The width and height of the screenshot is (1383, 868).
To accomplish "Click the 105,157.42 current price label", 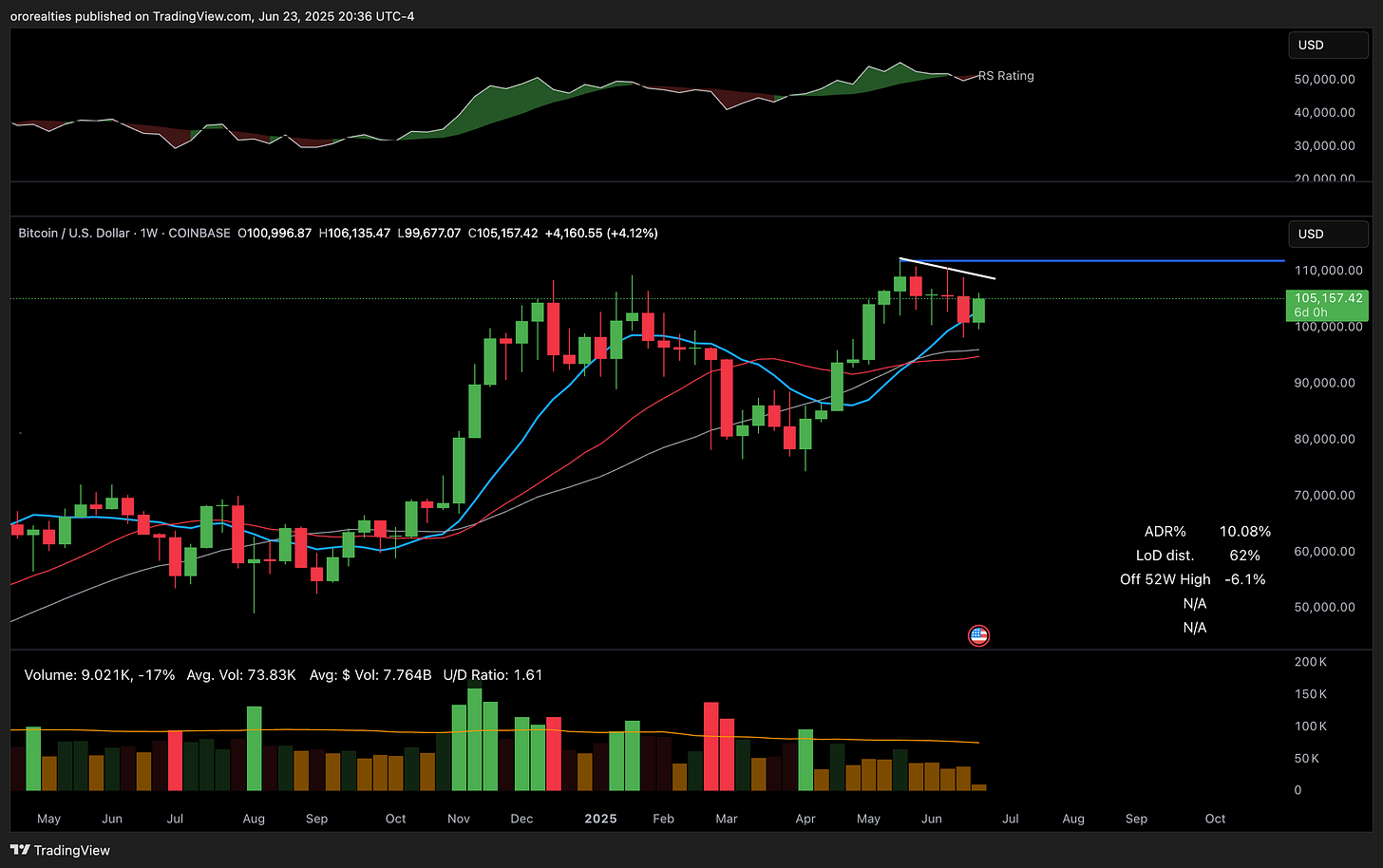I will (1328, 298).
